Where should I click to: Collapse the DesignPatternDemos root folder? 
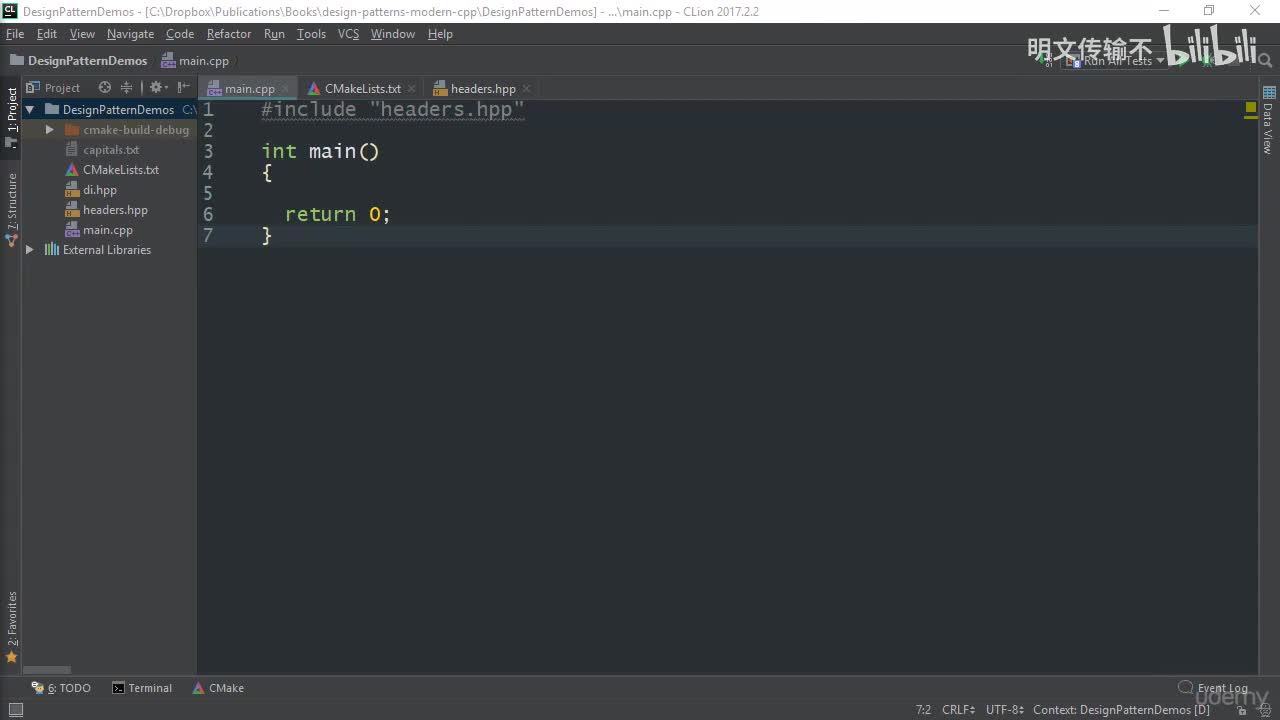[30, 110]
